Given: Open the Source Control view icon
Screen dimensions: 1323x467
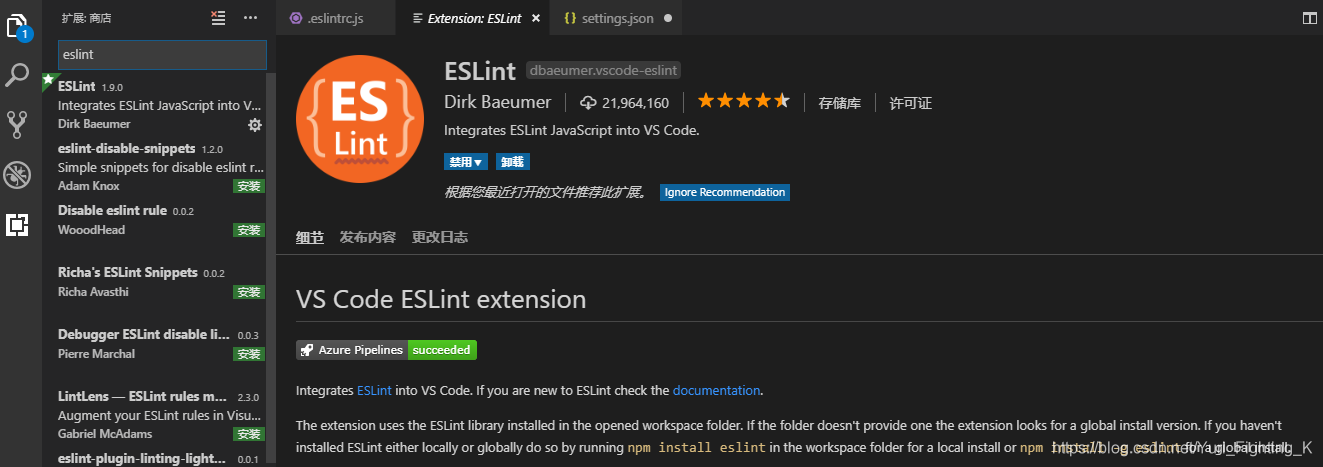Looking at the screenshot, I should (x=18, y=124).
